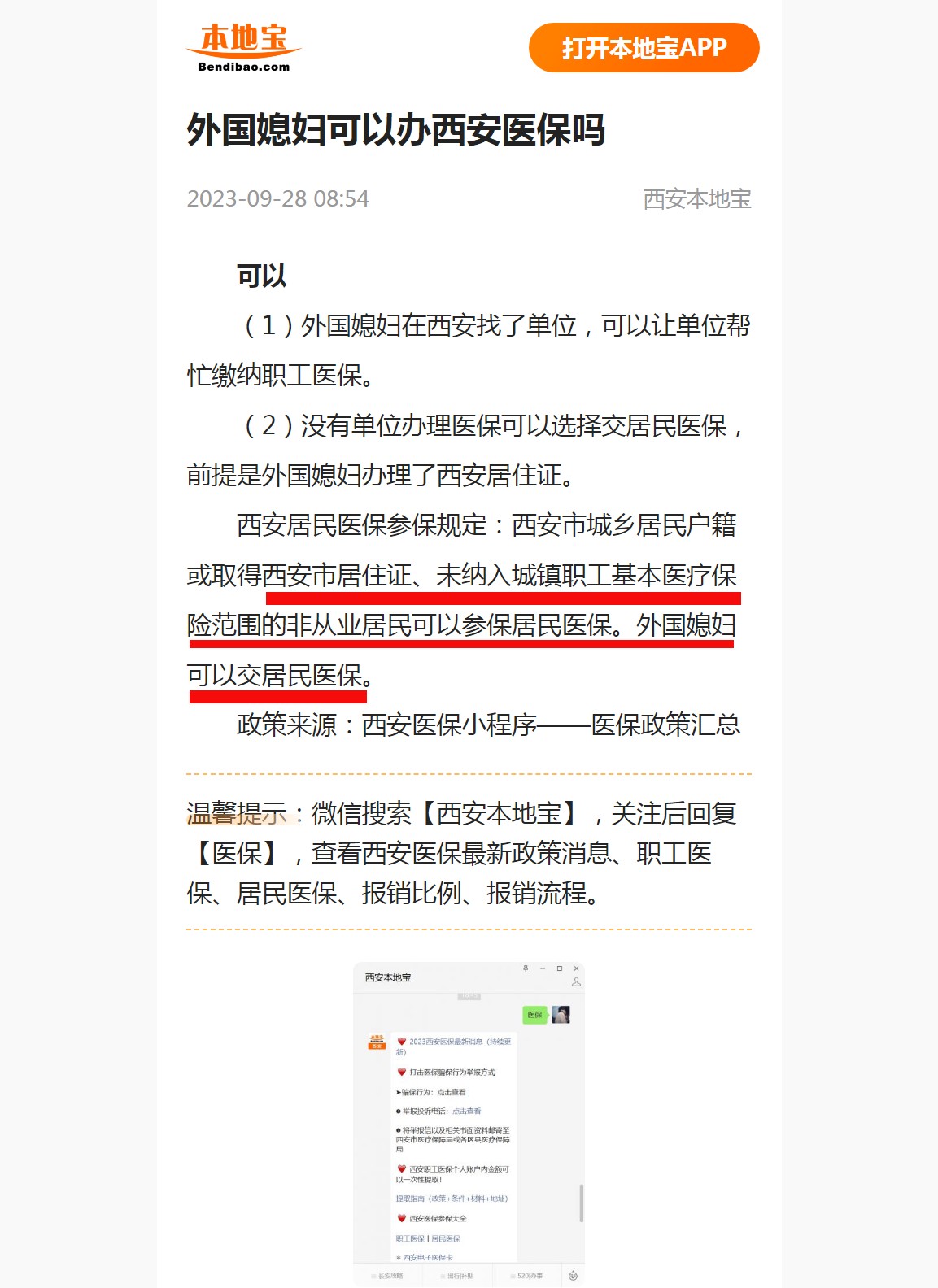Open the 2023西安医保最新消息 link
Screen dimensions: 938x1288
[x=454, y=1046]
